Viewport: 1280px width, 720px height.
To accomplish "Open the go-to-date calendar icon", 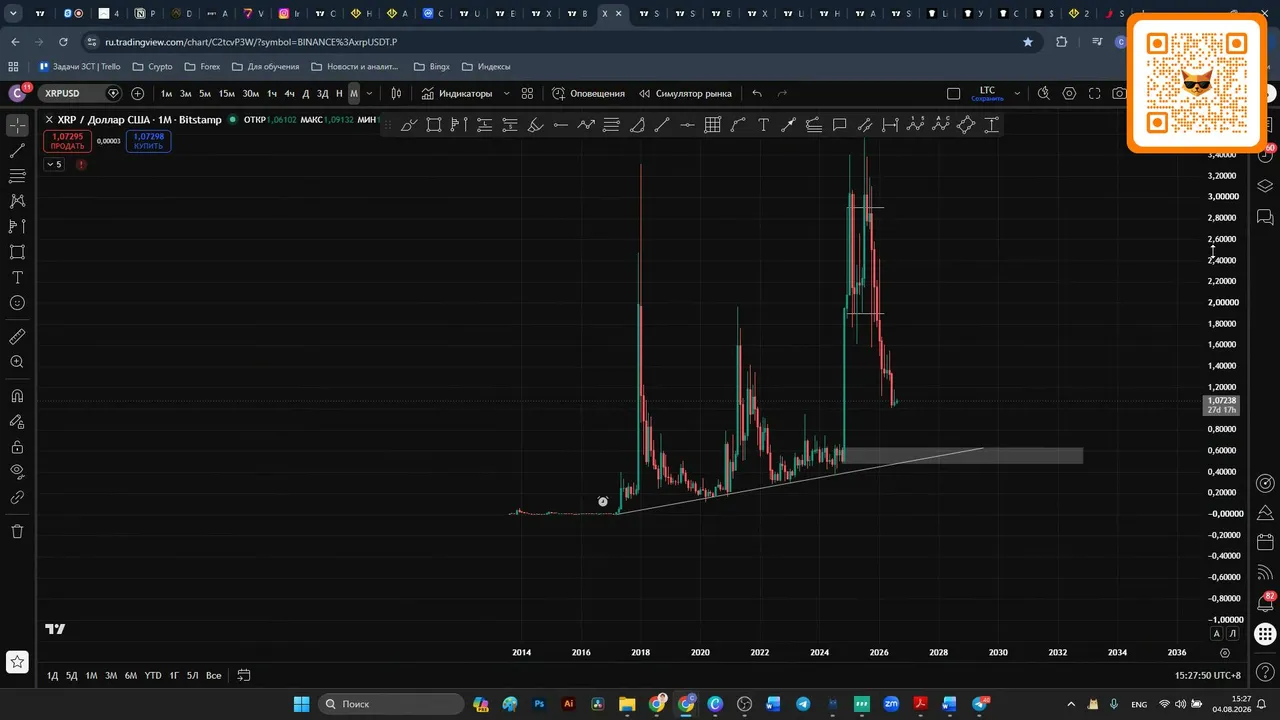I will tap(244, 676).
